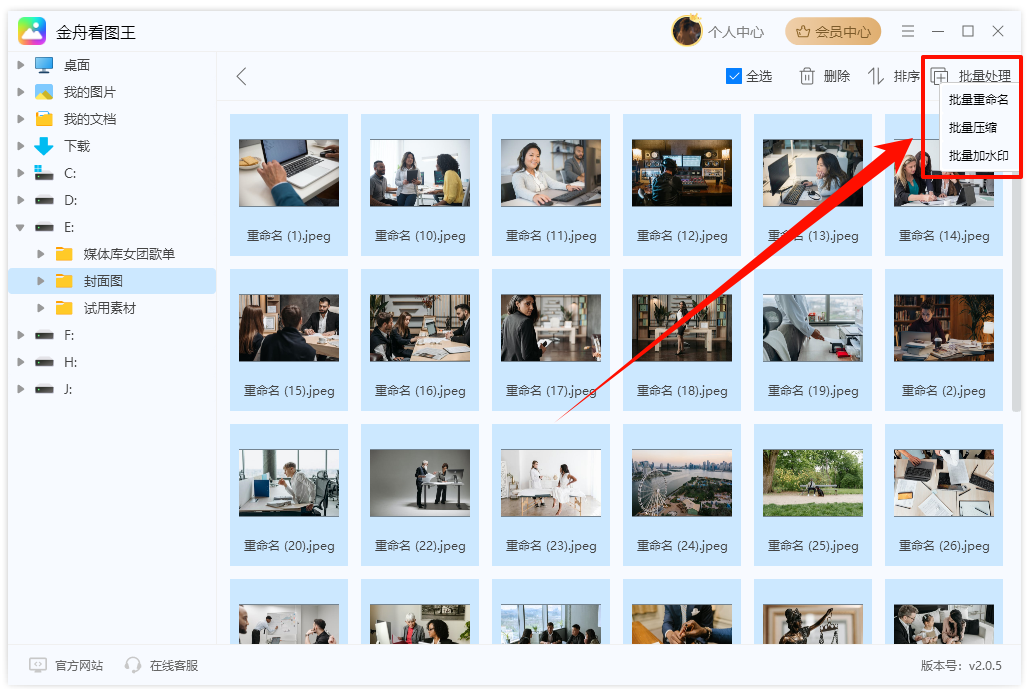Click the batch processing icon
Screen dimensions: 1030x689
(x=940, y=77)
